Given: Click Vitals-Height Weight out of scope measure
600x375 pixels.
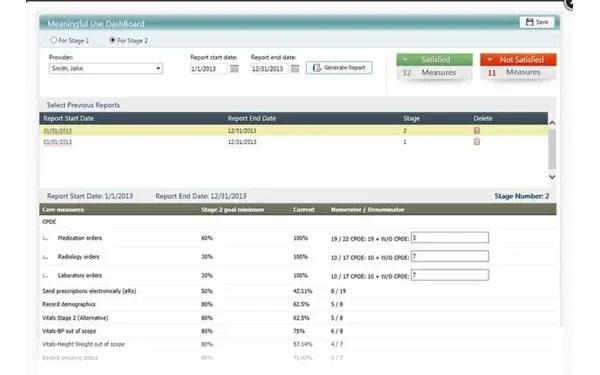Looking at the screenshot, I should [83, 344].
